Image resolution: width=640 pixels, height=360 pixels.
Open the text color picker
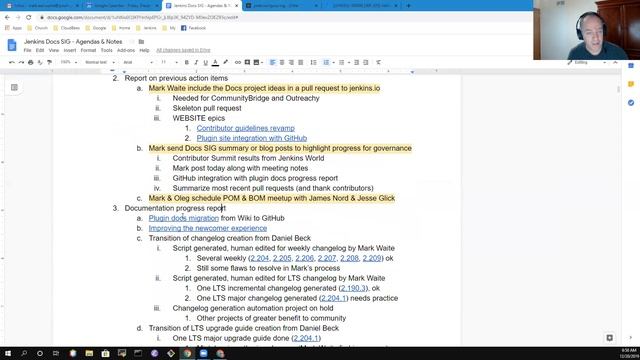(x=215, y=62)
